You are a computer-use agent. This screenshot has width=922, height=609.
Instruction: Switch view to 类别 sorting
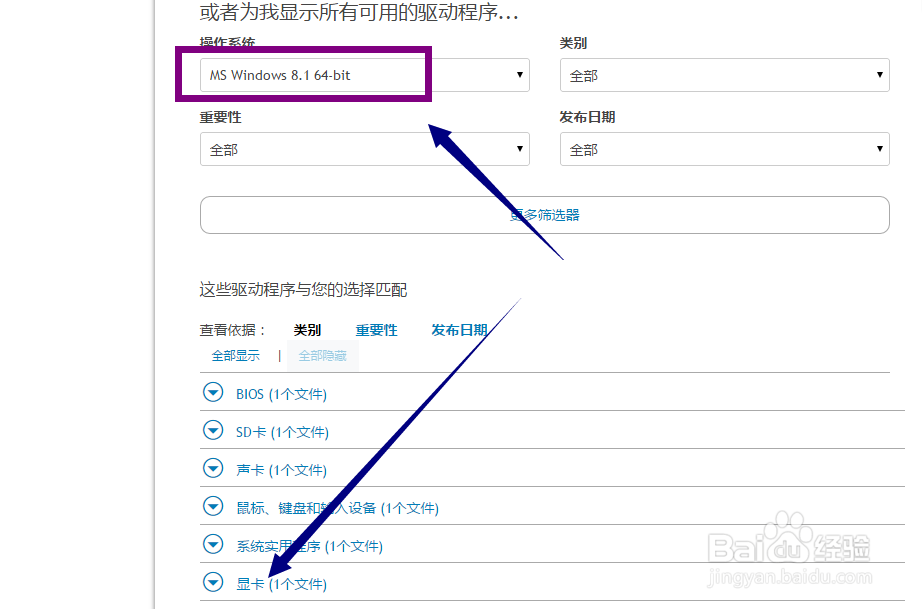pyautogui.click(x=306, y=330)
